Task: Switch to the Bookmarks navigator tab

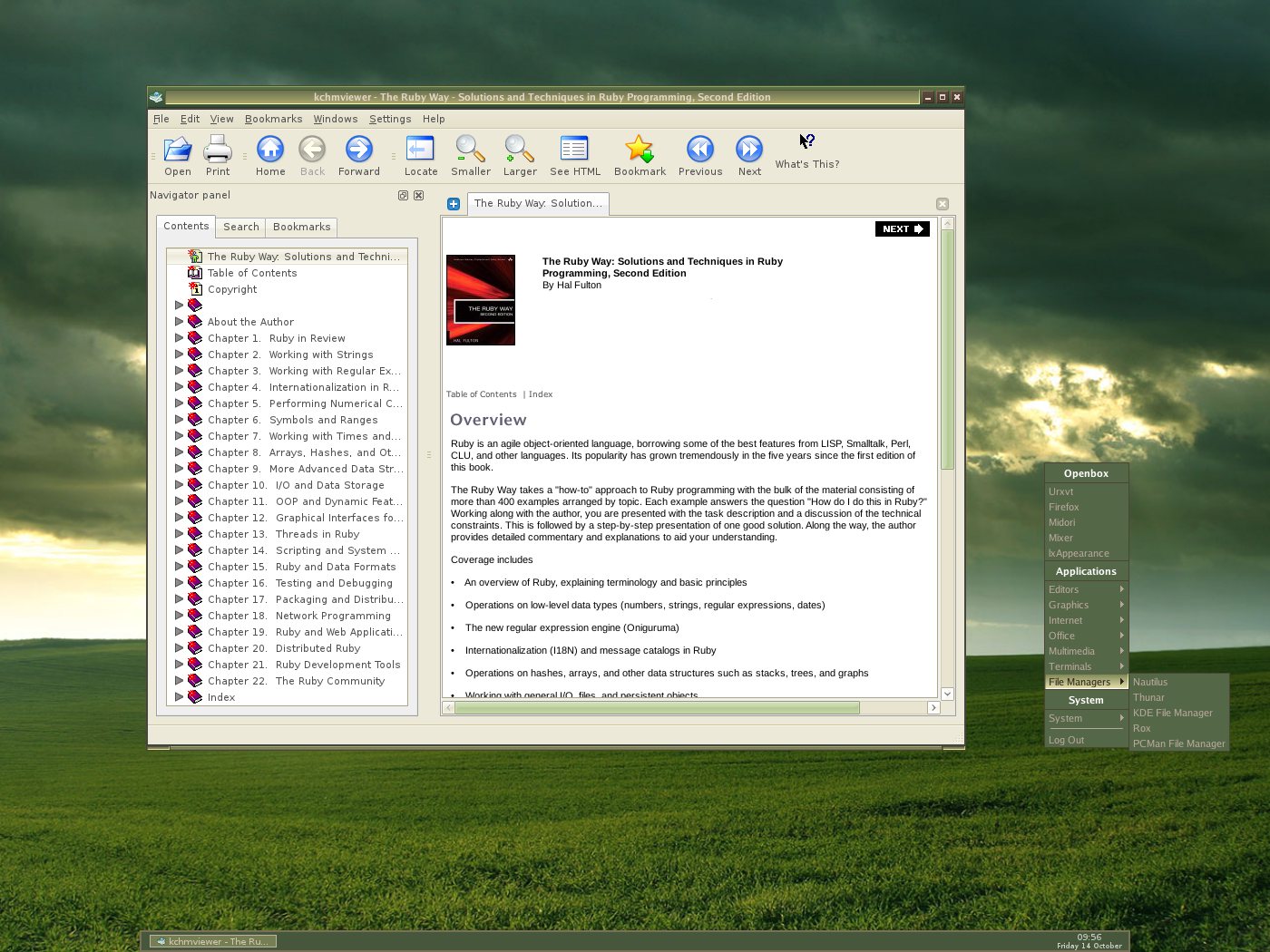Action: [301, 228]
